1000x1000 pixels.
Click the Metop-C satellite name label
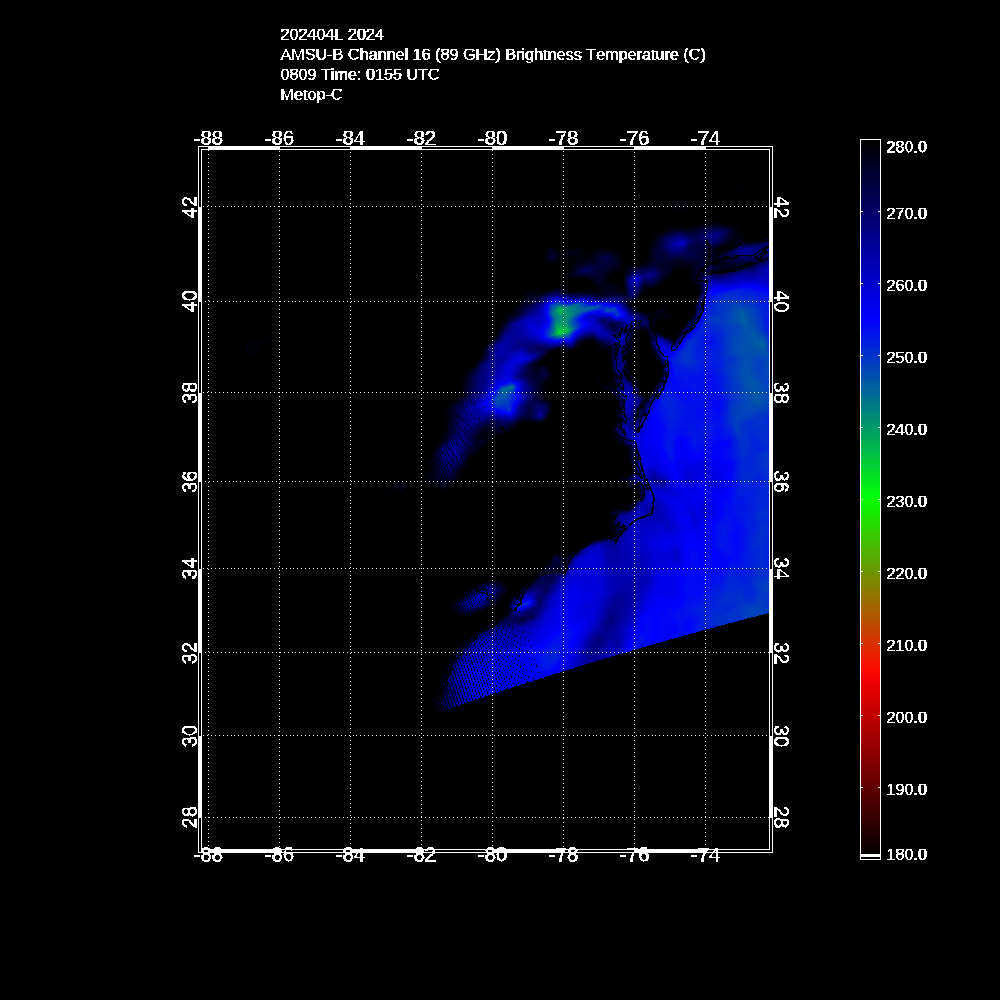coord(309,95)
